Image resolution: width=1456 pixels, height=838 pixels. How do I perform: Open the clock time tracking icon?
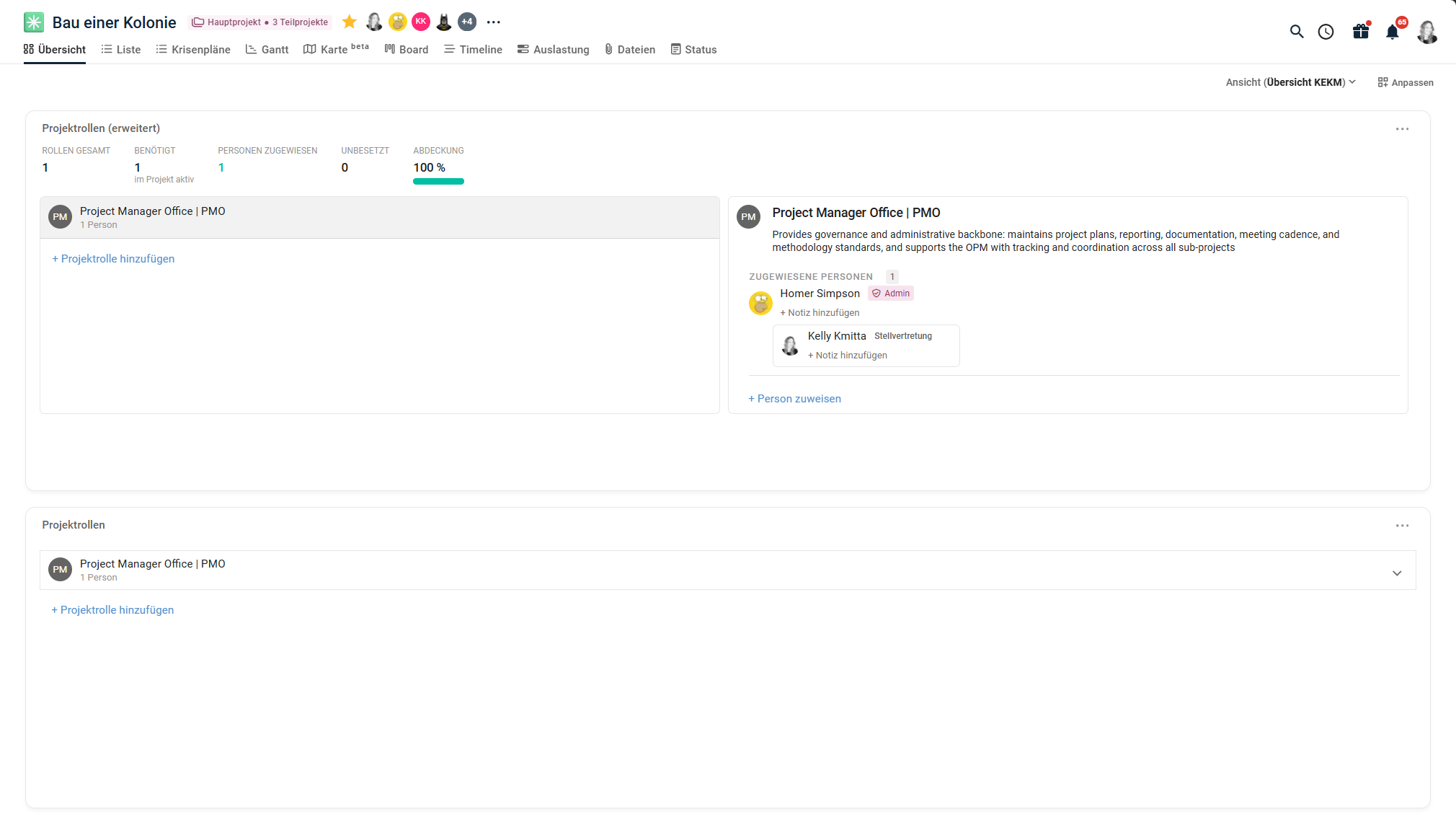(1326, 32)
